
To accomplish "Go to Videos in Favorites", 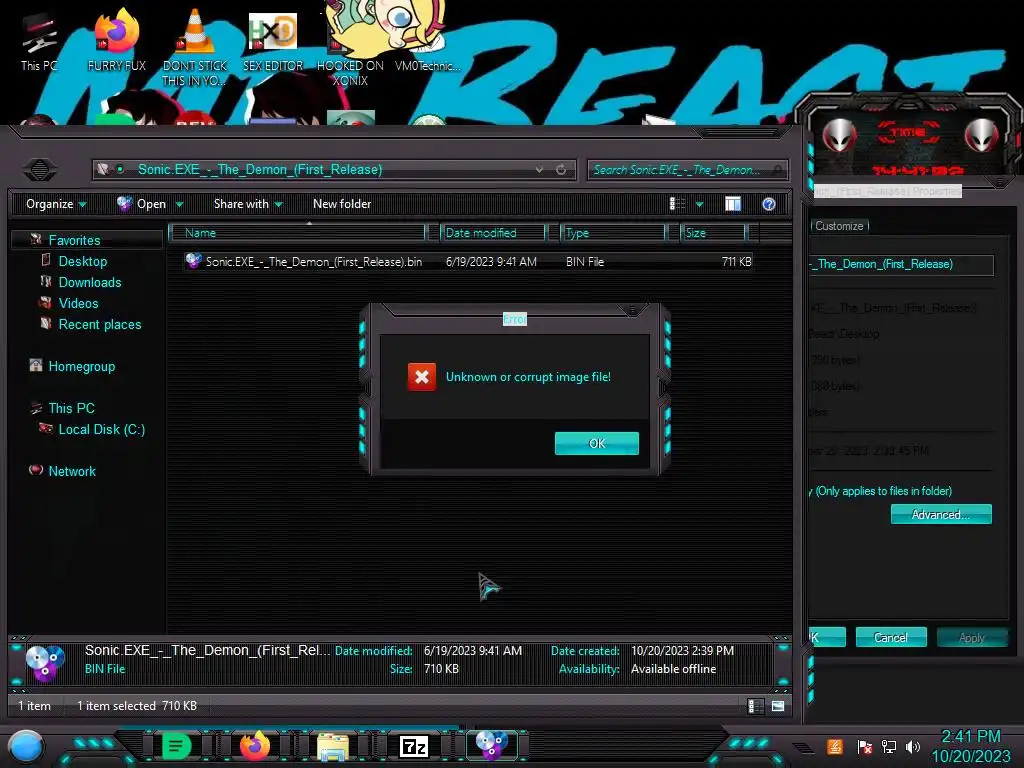I will click(x=78, y=303).
